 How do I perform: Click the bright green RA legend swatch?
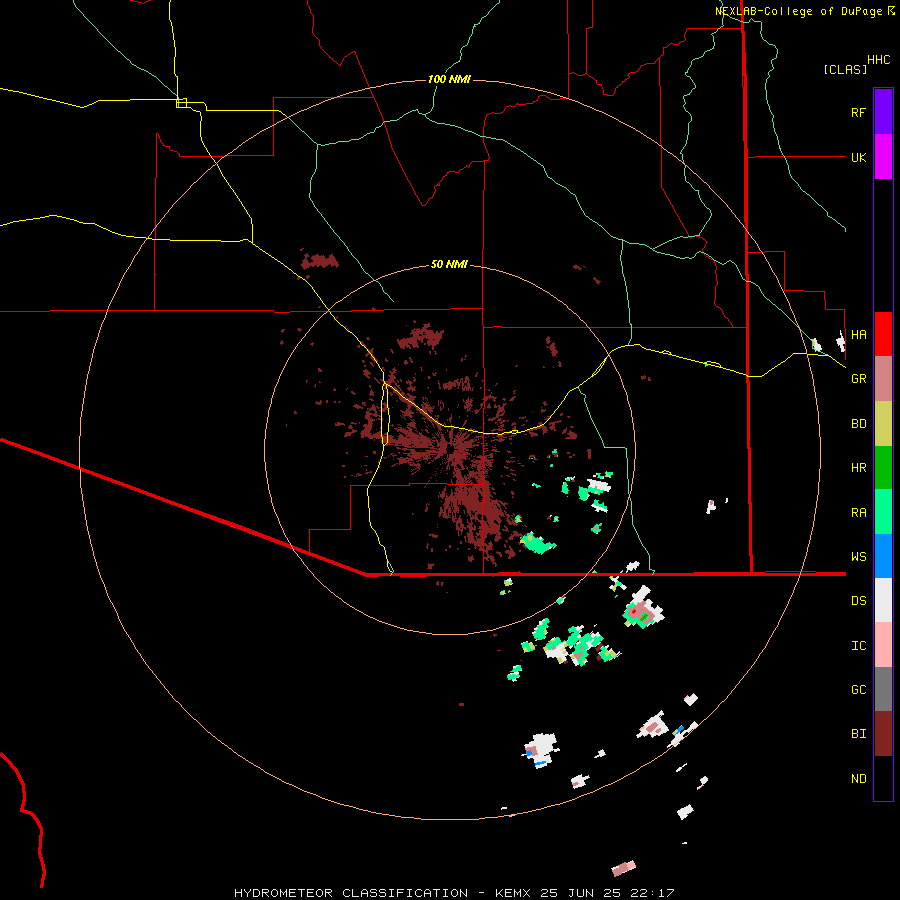coord(883,512)
